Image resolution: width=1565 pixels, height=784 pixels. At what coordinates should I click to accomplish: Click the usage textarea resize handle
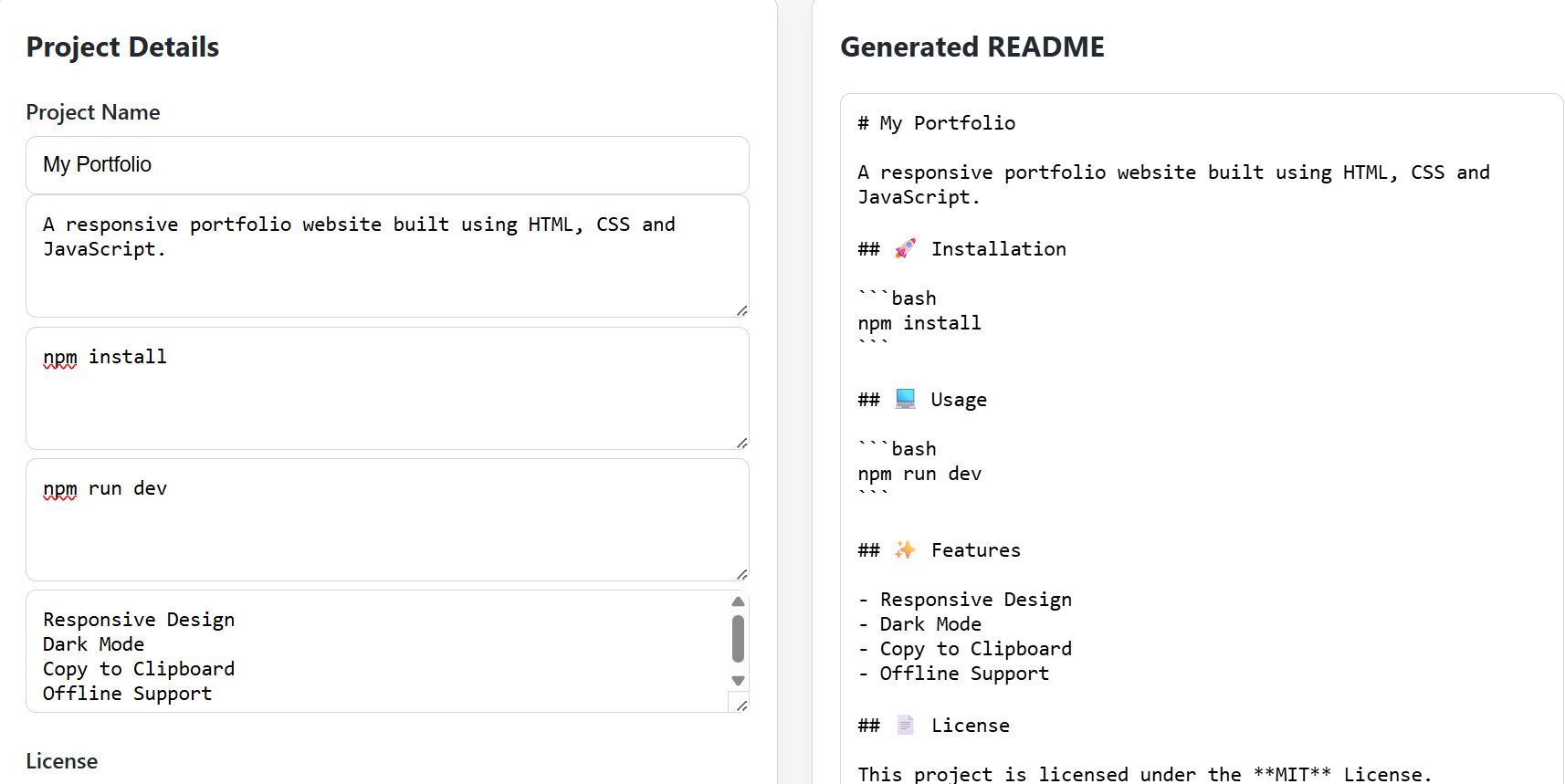pos(741,574)
